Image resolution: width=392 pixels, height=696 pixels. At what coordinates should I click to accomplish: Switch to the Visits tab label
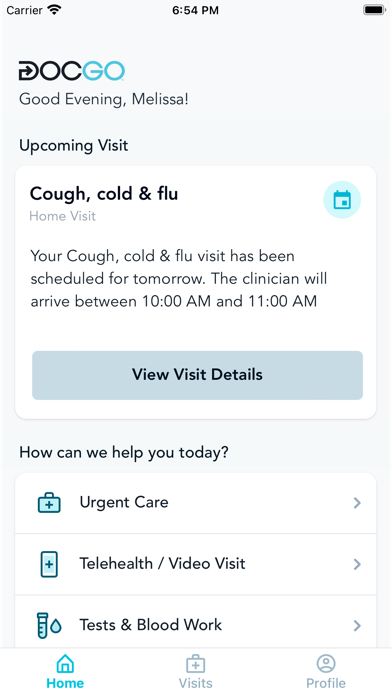pos(195,683)
